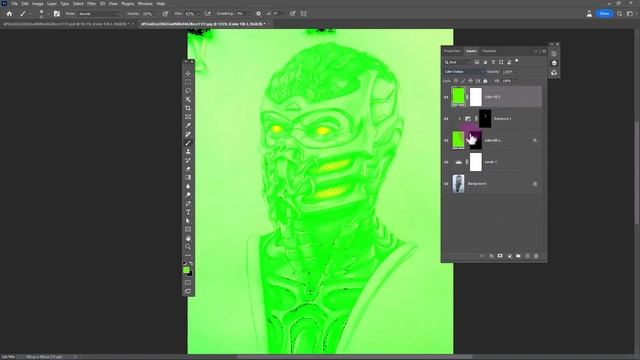Image resolution: width=640 pixels, height=360 pixels.
Task: Switch to the Channels tab
Action: point(489,51)
